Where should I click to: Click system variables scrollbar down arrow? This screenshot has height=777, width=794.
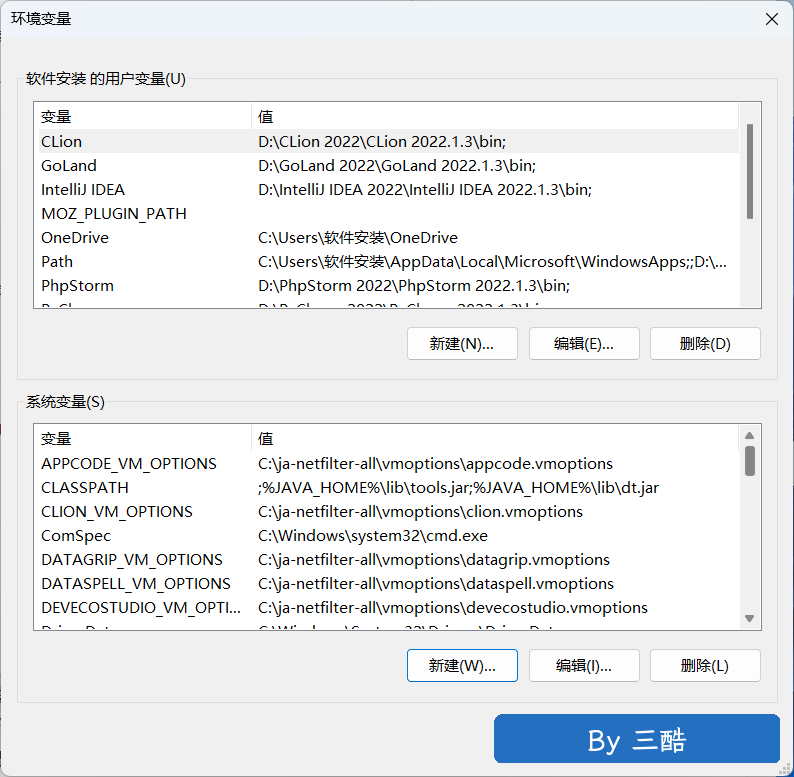tap(750, 618)
